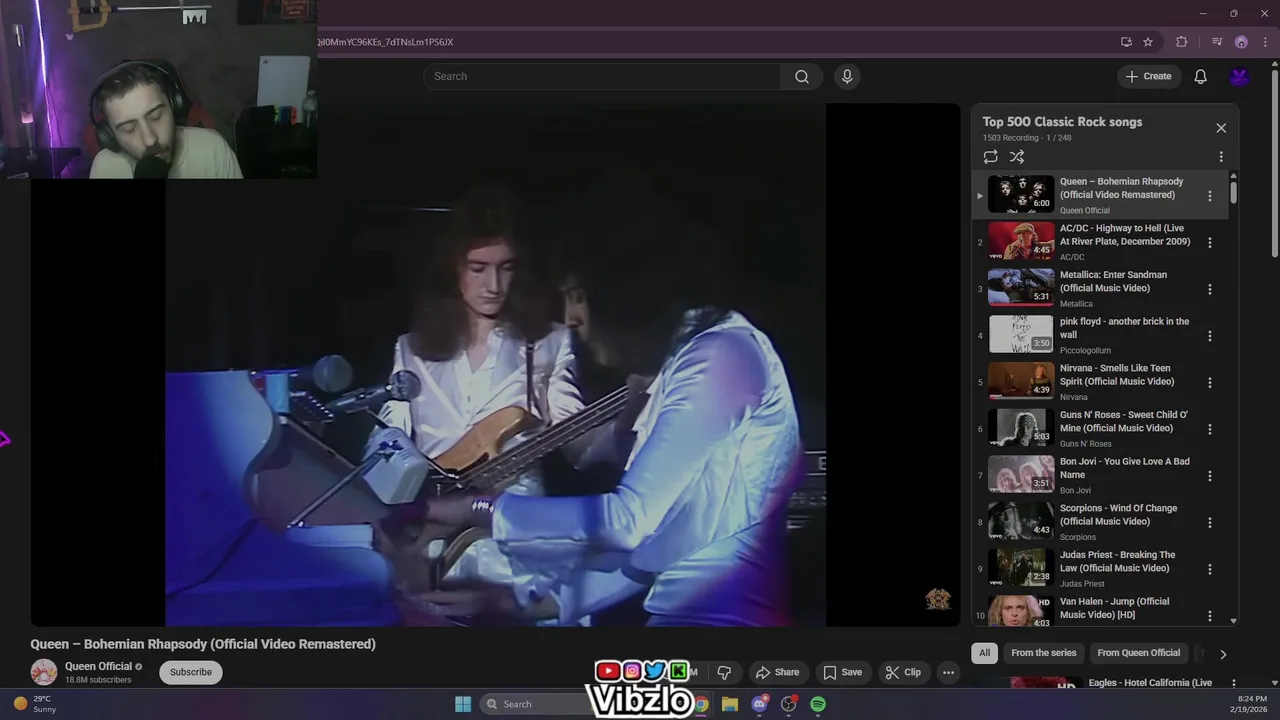Click the Create button
This screenshot has width=1280, height=720.
click(1149, 76)
